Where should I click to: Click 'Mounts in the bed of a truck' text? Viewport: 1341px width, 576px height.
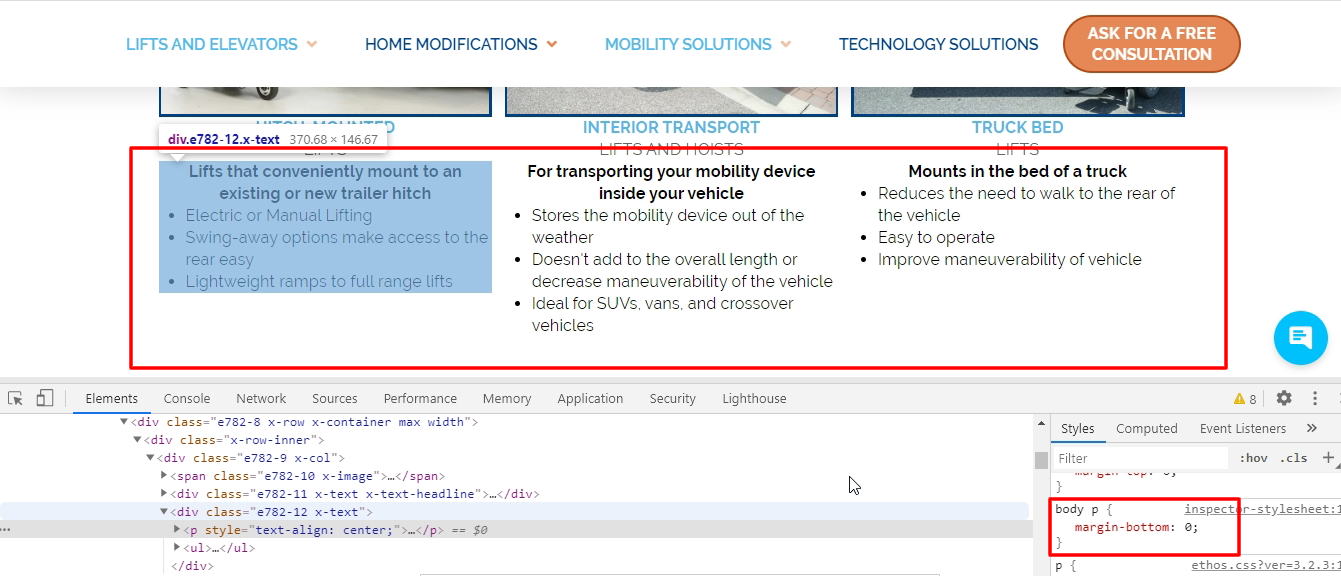point(1017,171)
